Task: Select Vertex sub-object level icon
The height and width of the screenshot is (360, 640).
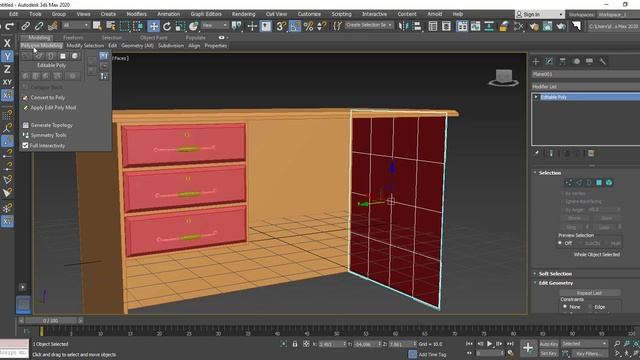Action: pyautogui.click(x=568, y=183)
